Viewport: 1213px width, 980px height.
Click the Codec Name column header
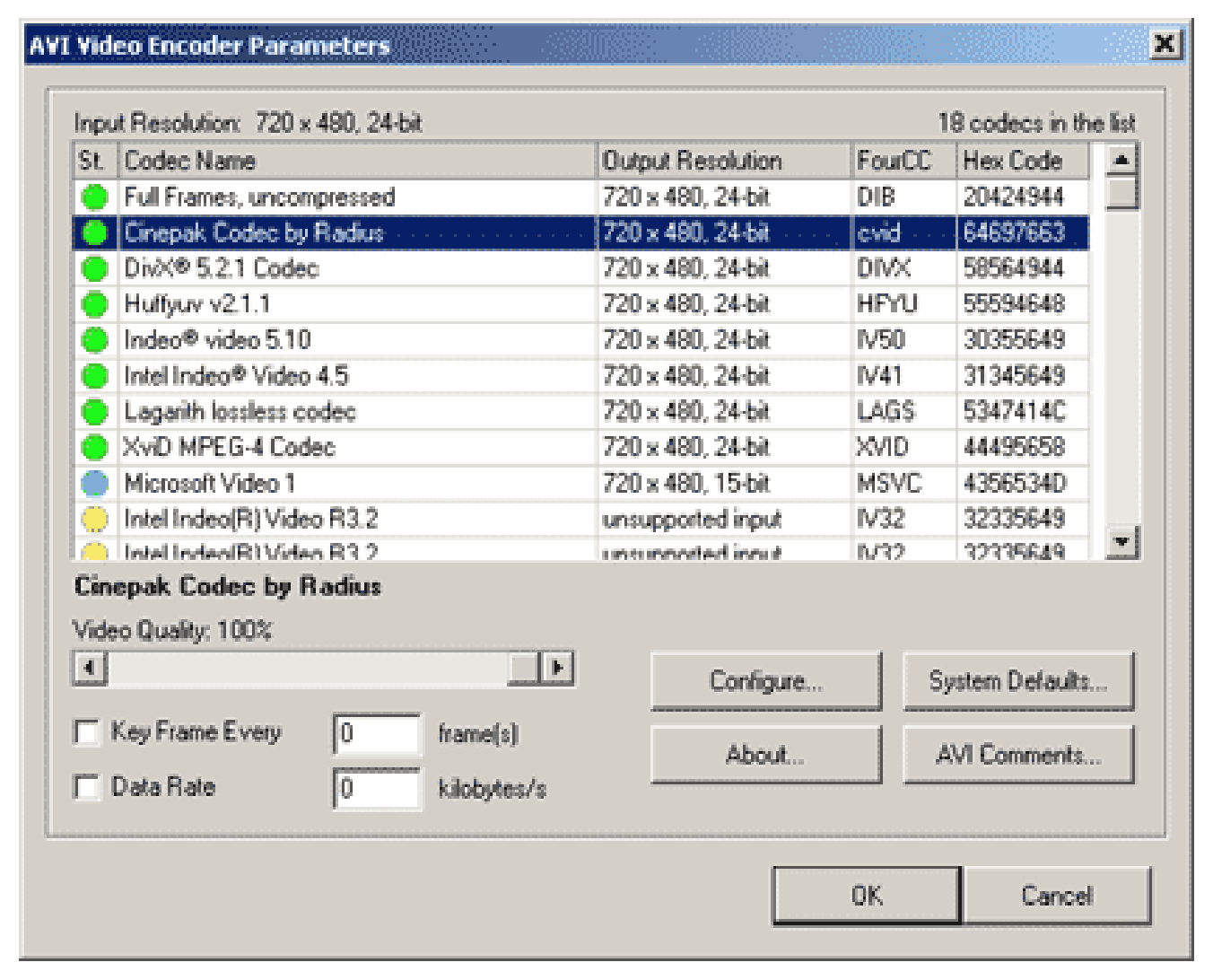tap(357, 161)
